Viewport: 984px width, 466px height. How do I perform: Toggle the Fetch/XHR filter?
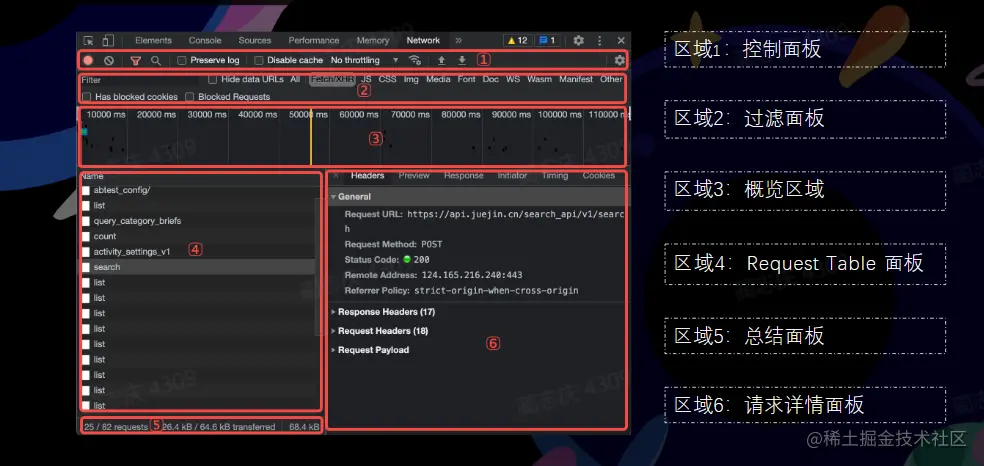coord(332,80)
